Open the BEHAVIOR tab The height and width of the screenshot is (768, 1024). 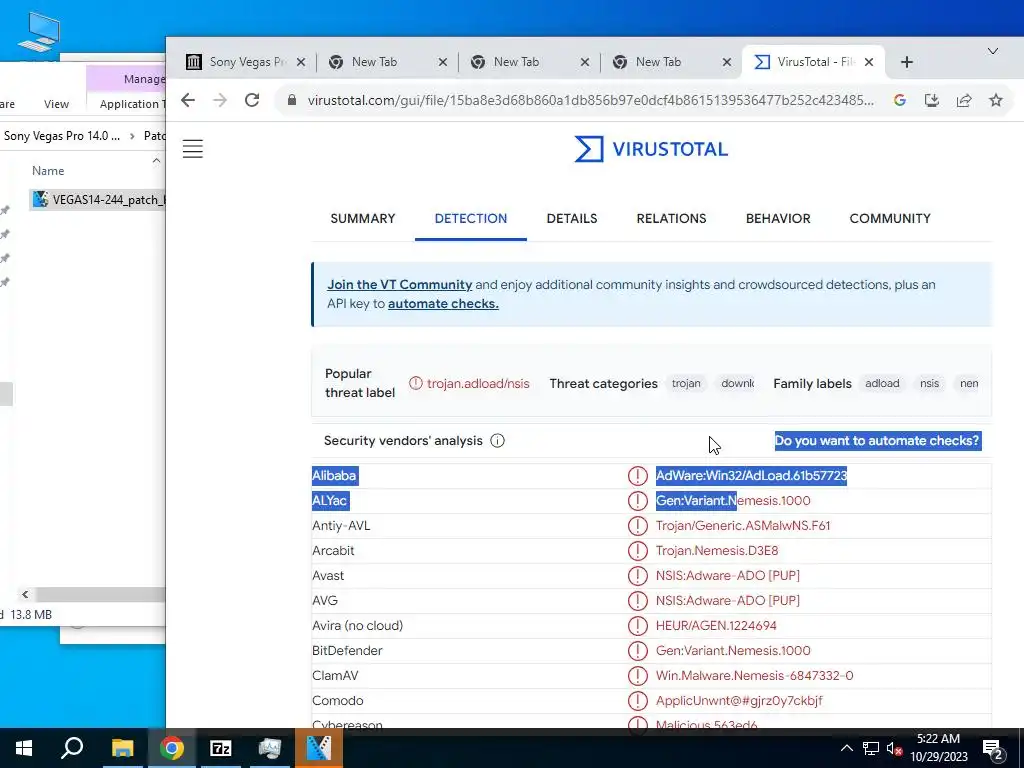pos(778,219)
